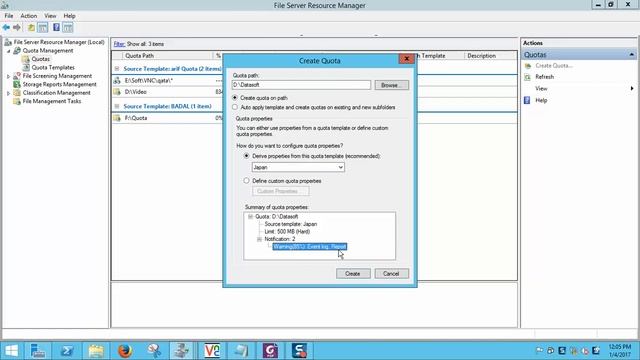Click Cancel in Create Quota dialog

(391, 273)
